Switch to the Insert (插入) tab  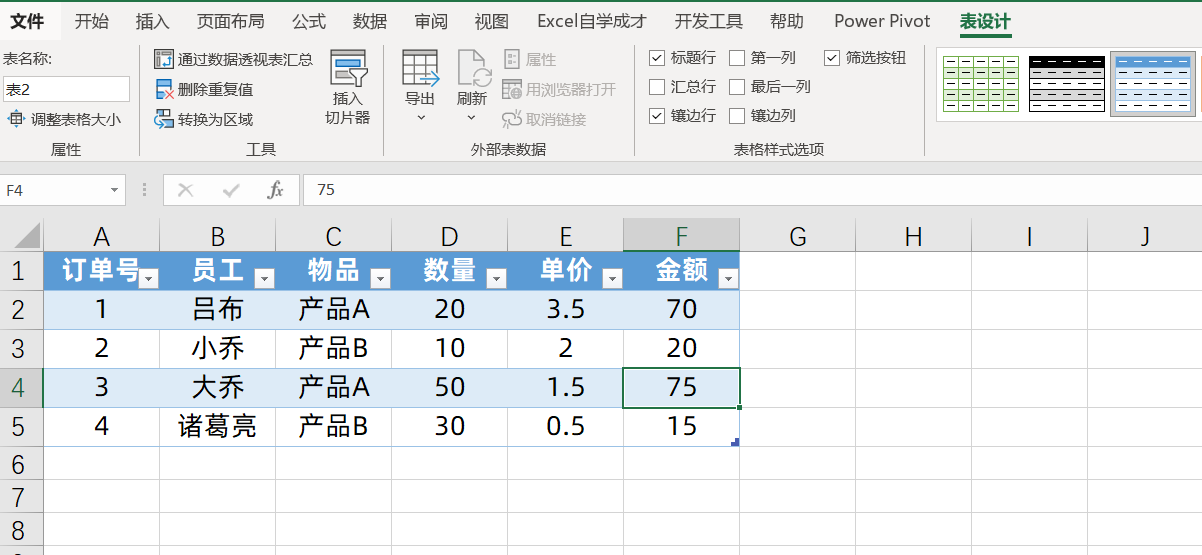pyautogui.click(x=152, y=21)
